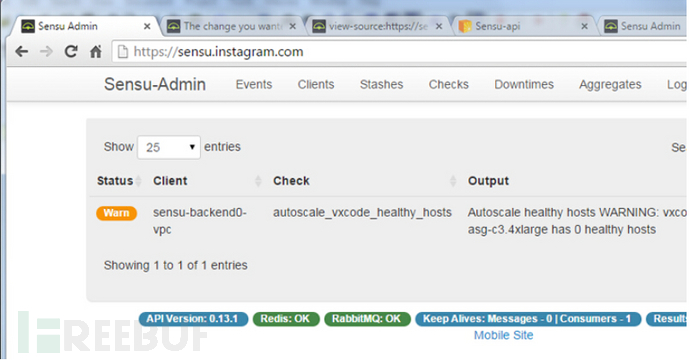Click the RabbitMQ: OK badge
This screenshot has width=690, height=360.
point(367,319)
